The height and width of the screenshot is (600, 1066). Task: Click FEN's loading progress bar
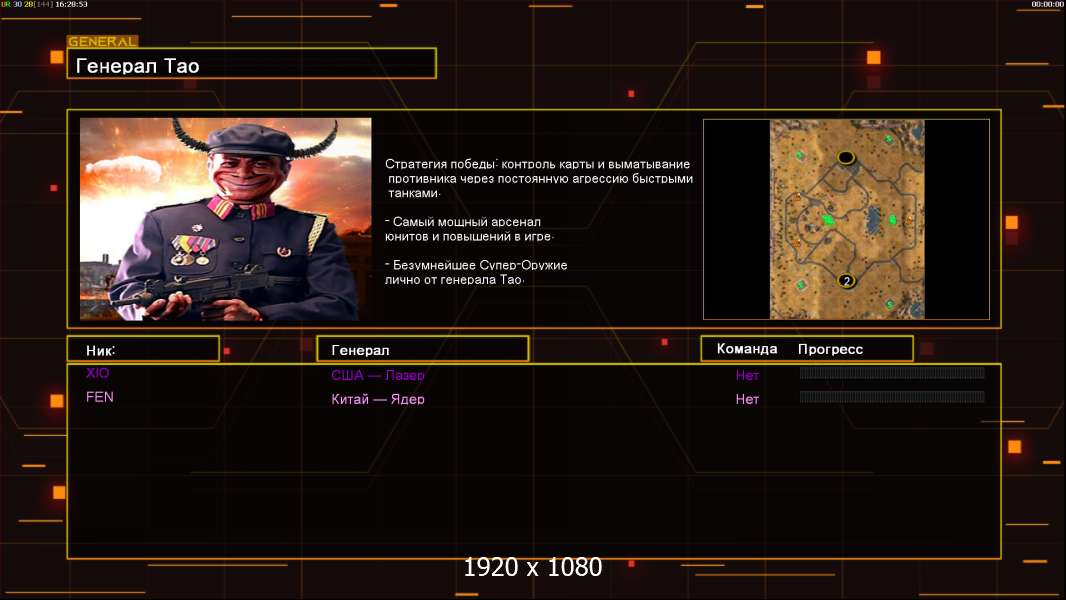coord(892,397)
